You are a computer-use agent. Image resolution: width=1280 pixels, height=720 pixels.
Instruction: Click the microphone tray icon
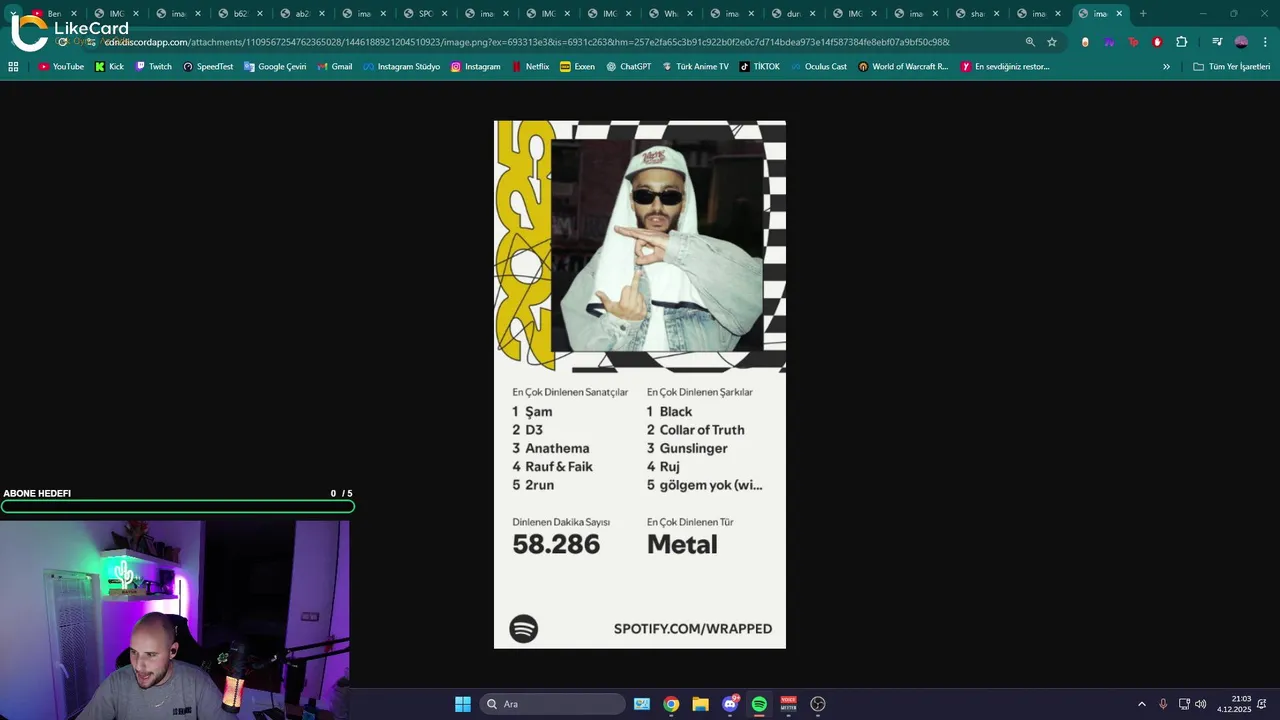(x=1163, y=704)
